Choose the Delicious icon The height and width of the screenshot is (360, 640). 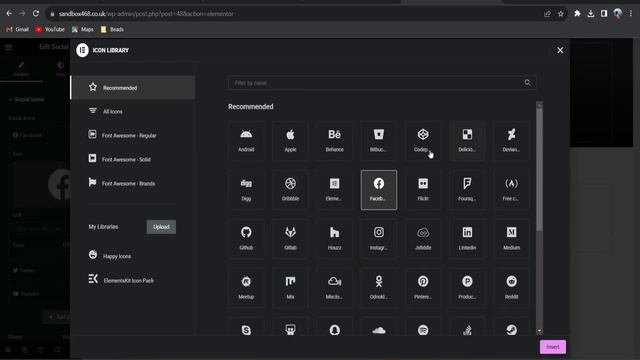[467, 140]
